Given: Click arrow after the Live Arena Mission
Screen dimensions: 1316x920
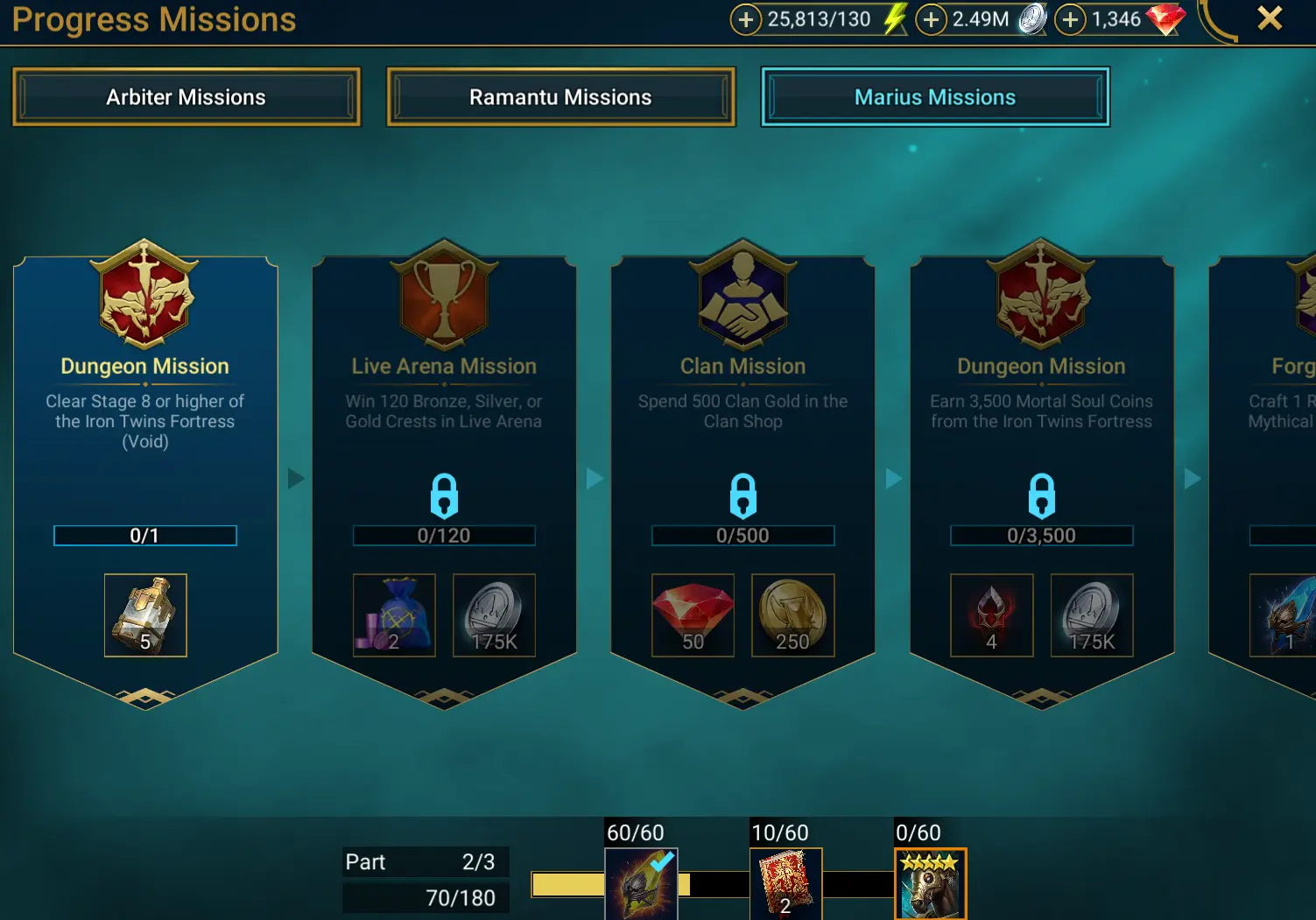Looking at the screenshot, I should [x=595, y=478].
